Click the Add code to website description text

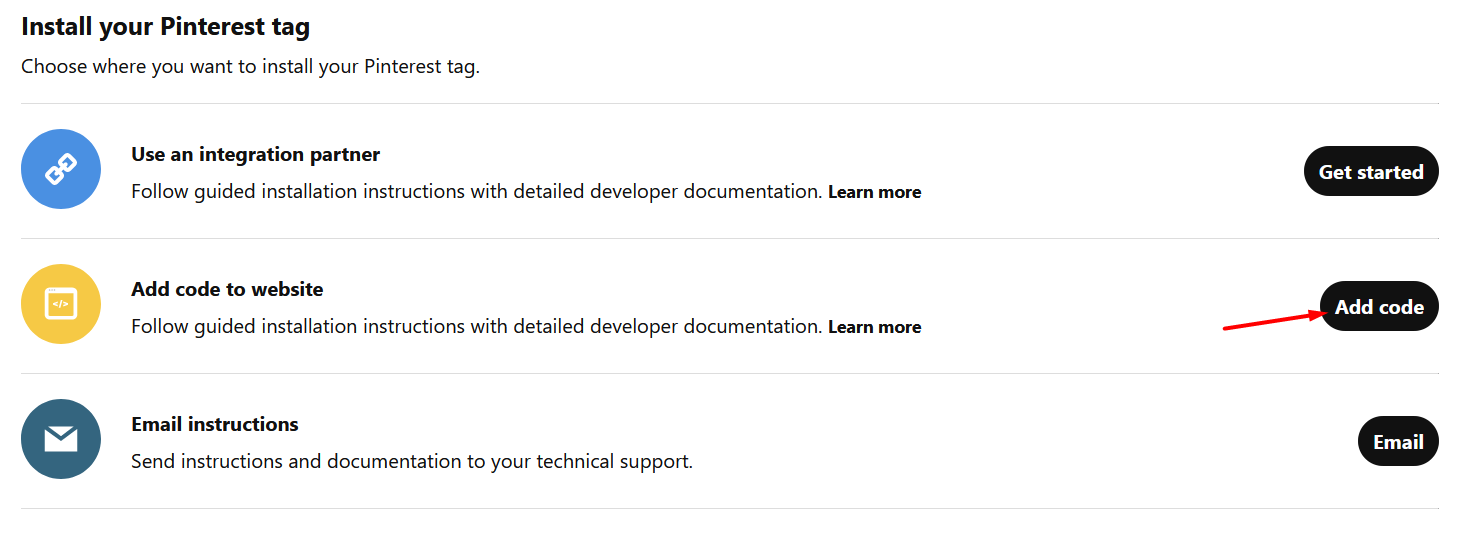477,326
